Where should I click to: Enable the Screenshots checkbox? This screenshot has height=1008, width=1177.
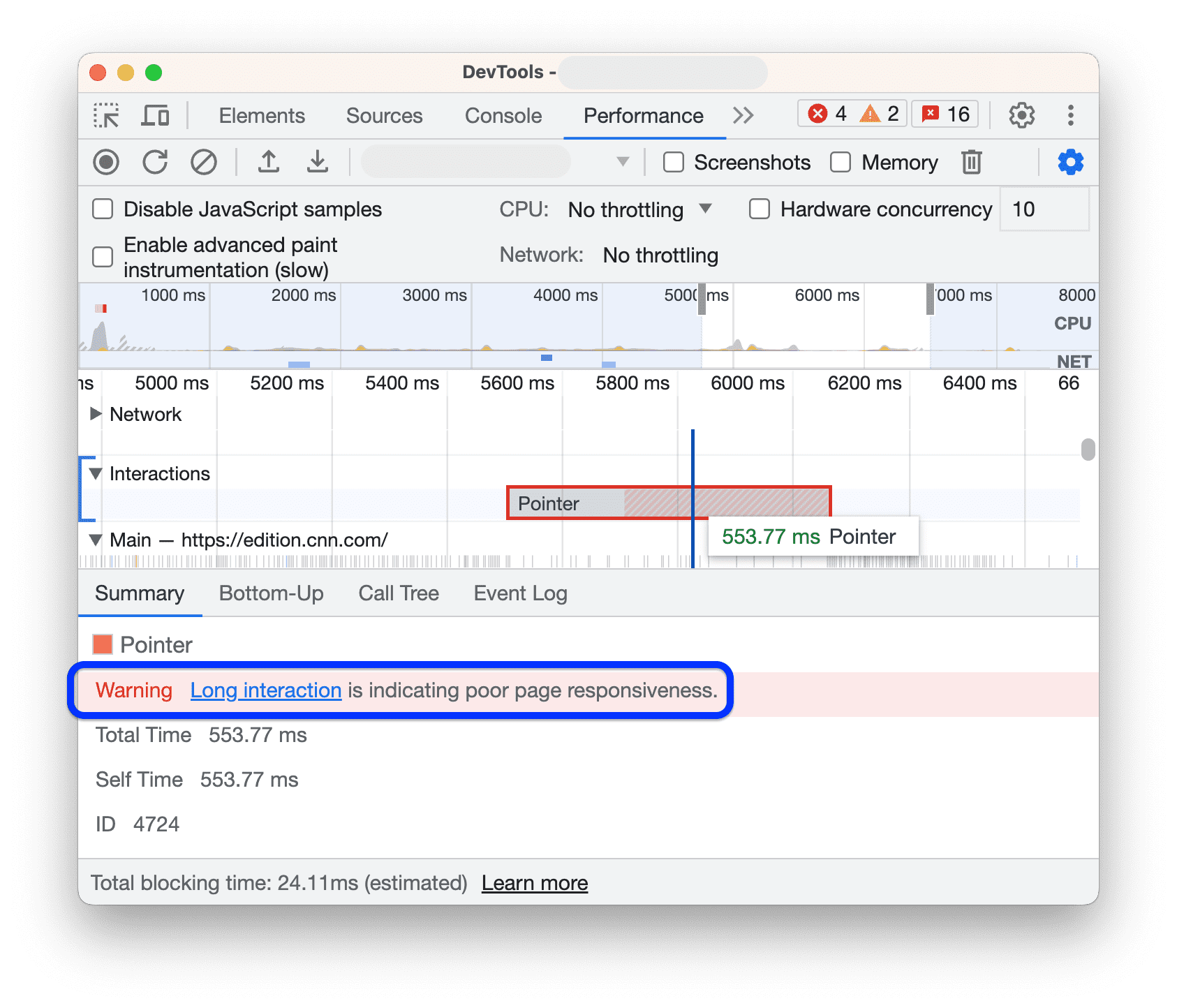click(x=673, y=162)
